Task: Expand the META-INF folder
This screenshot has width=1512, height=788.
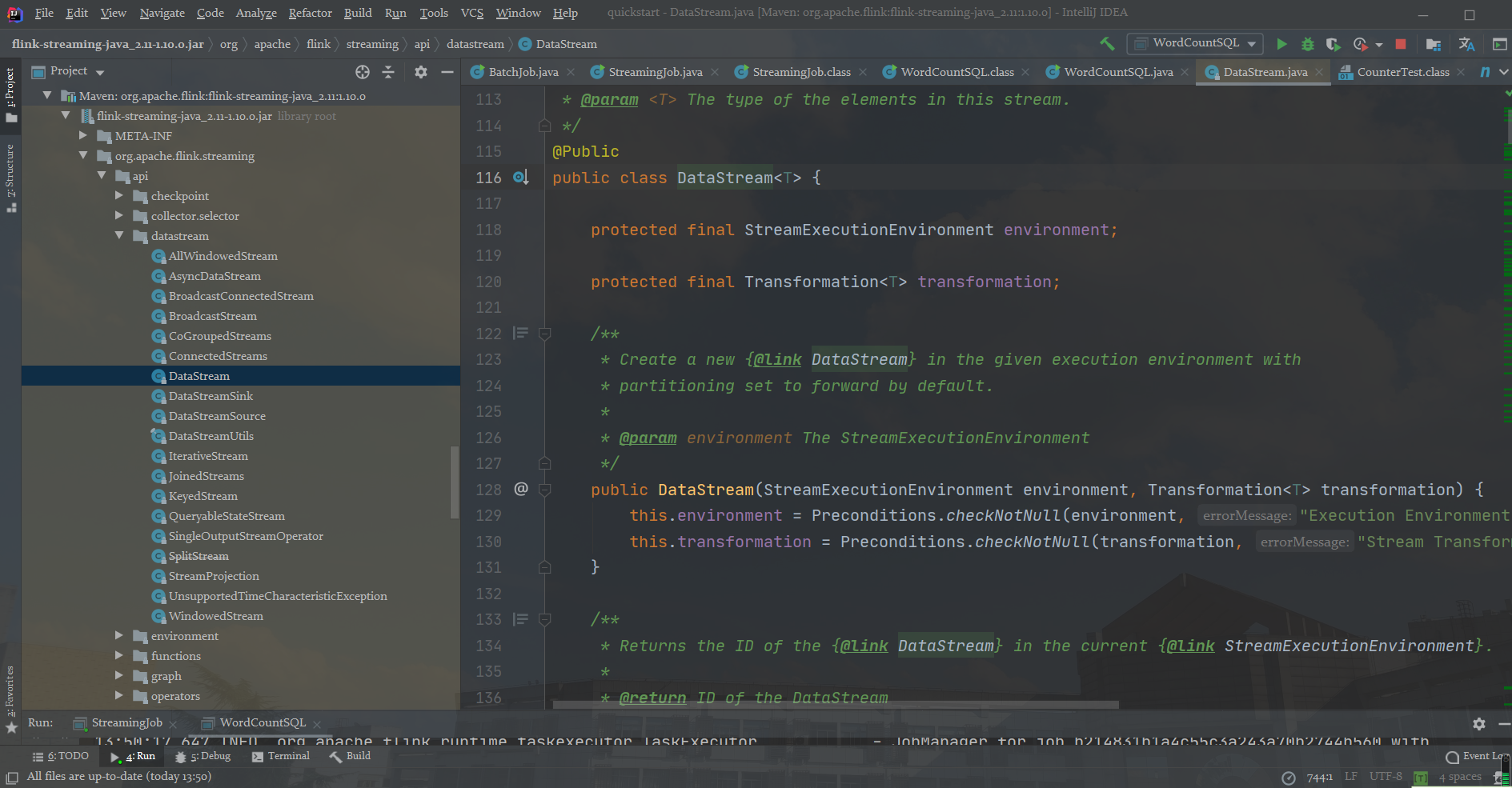Action: tap(83, 135)
